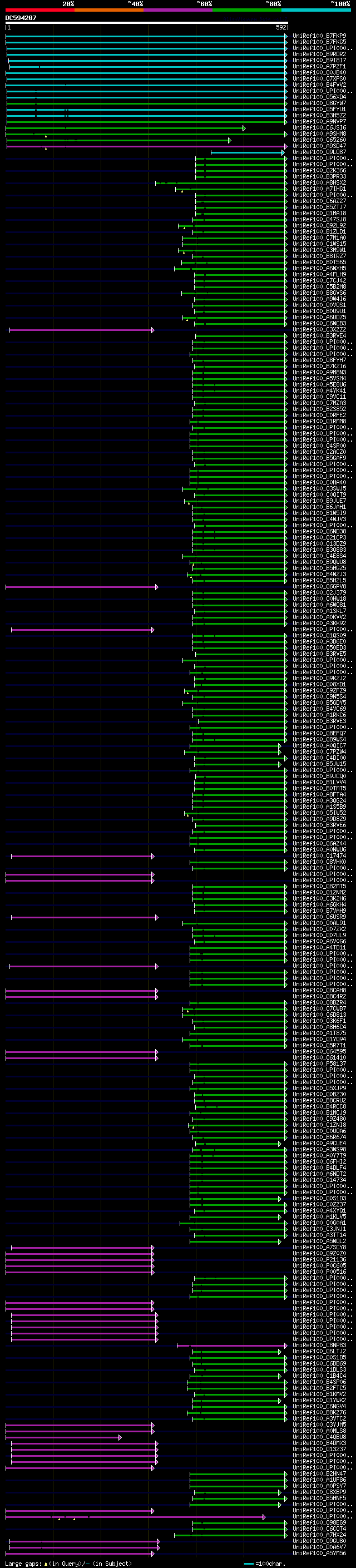The image size is (356, 1568).
Task: Select the UniRef100_A3VTC2 label
Action: coord(319,1418)
